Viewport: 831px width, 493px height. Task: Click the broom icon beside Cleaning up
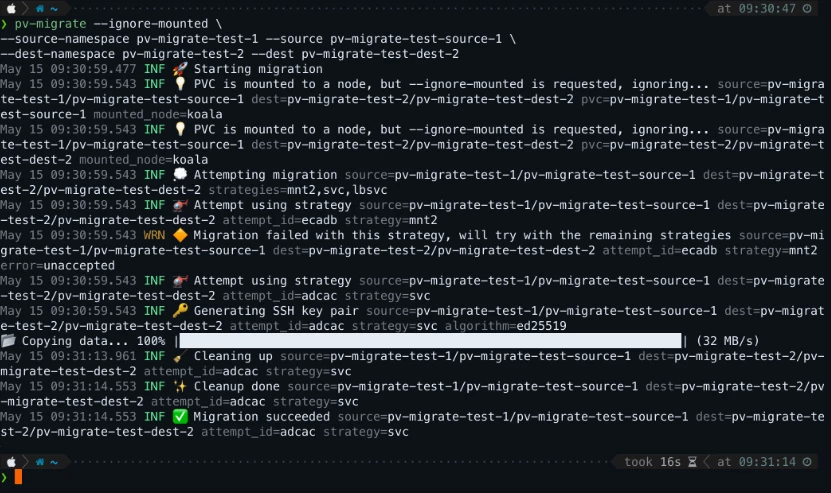(180, 356)
